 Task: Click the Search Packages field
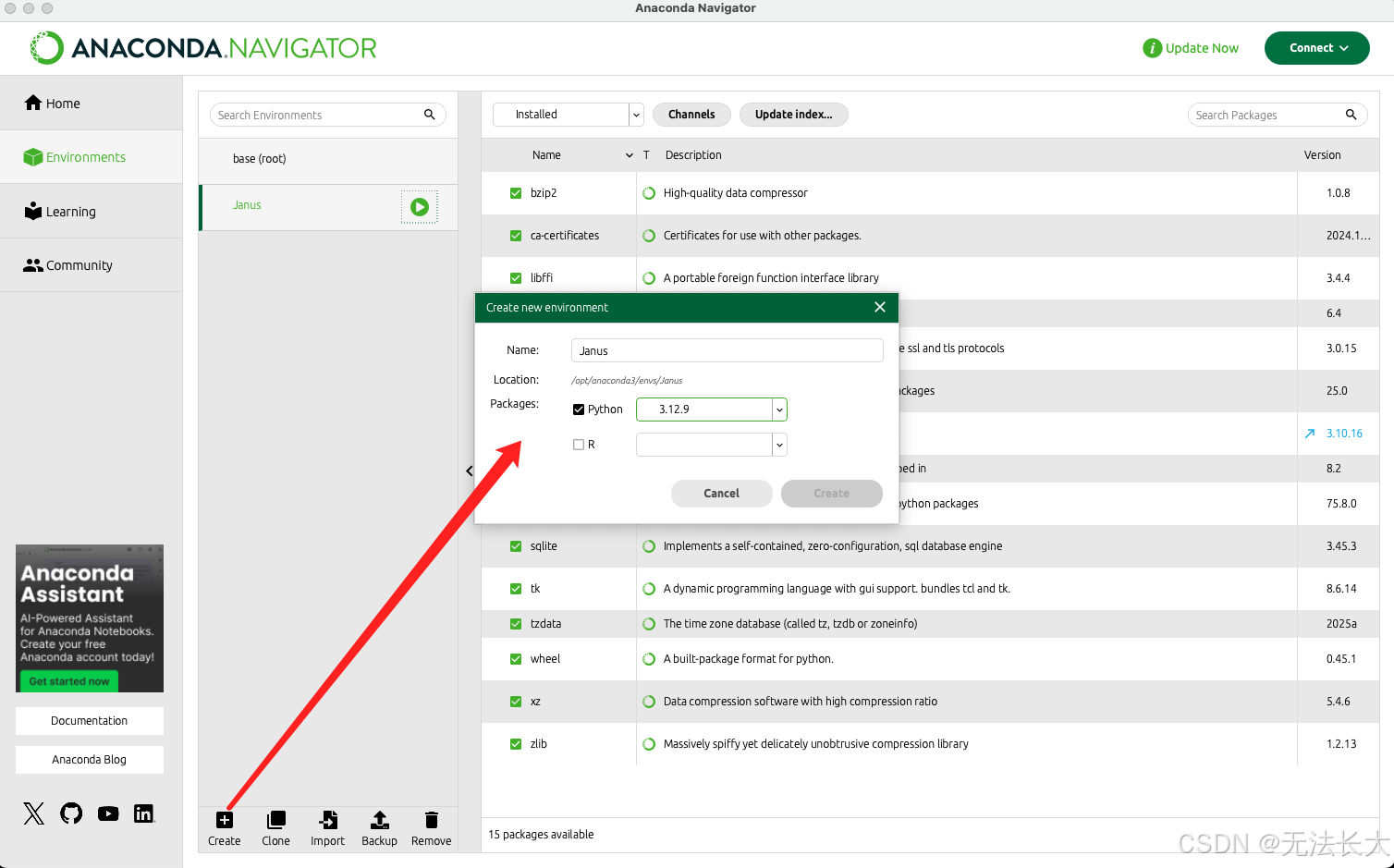[x=1278, y=115]
